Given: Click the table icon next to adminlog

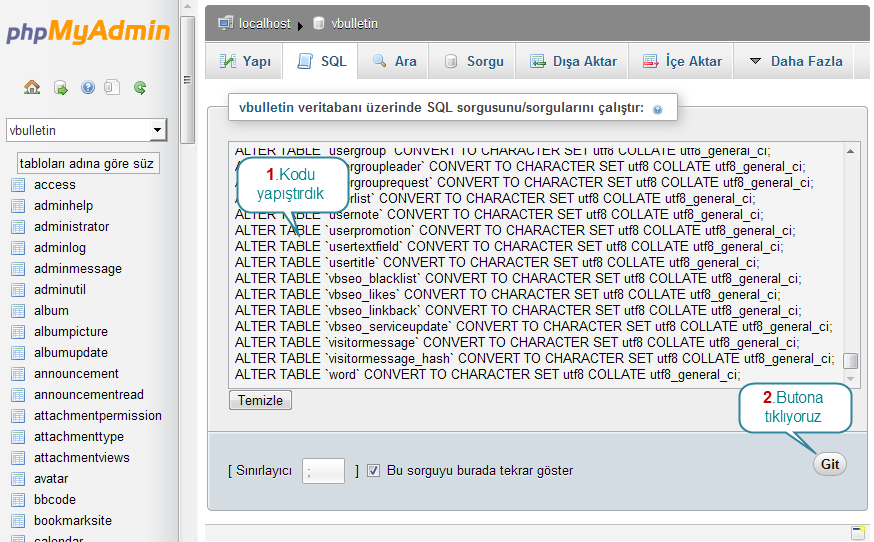Looking at the screenshot, I should (18, 248).
